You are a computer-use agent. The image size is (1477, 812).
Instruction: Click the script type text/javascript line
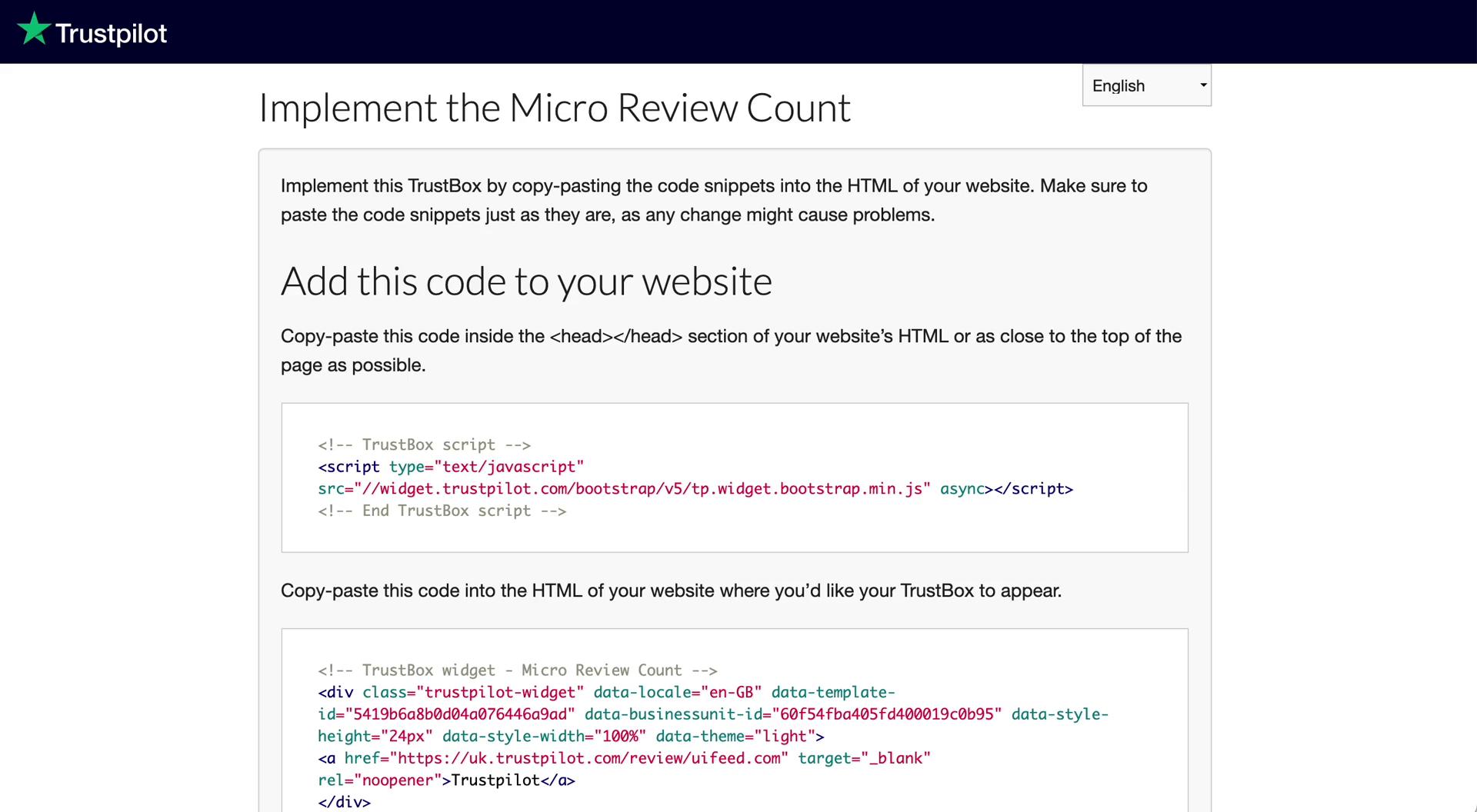[x=451, y=467]
